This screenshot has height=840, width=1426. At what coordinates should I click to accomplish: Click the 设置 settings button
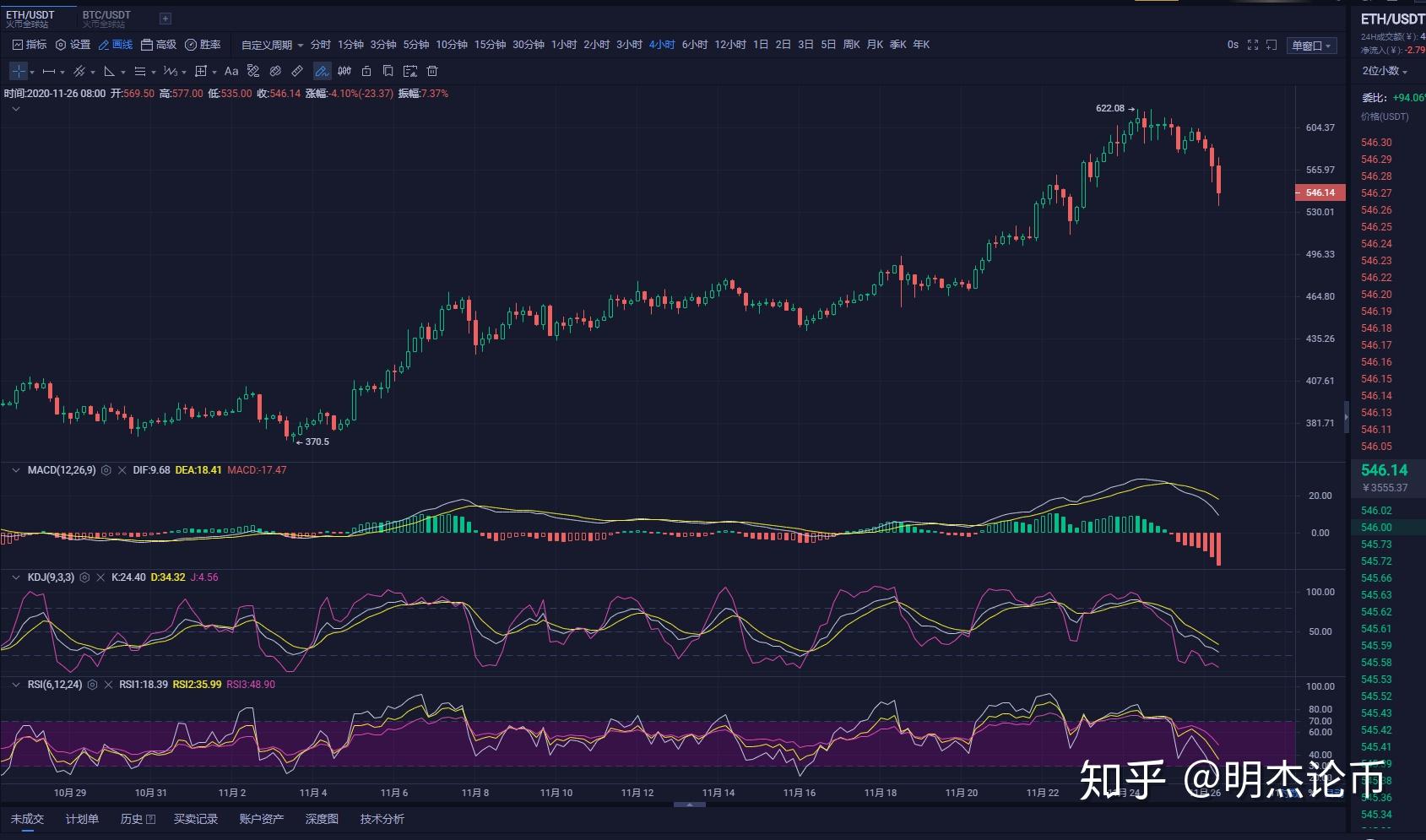[73, 45]
